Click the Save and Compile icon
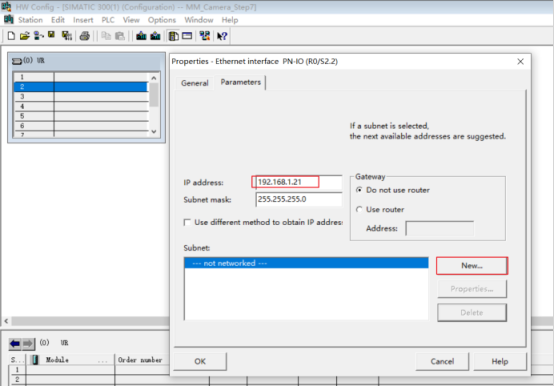This screenshot has height=386, width=554. point(67,36)
